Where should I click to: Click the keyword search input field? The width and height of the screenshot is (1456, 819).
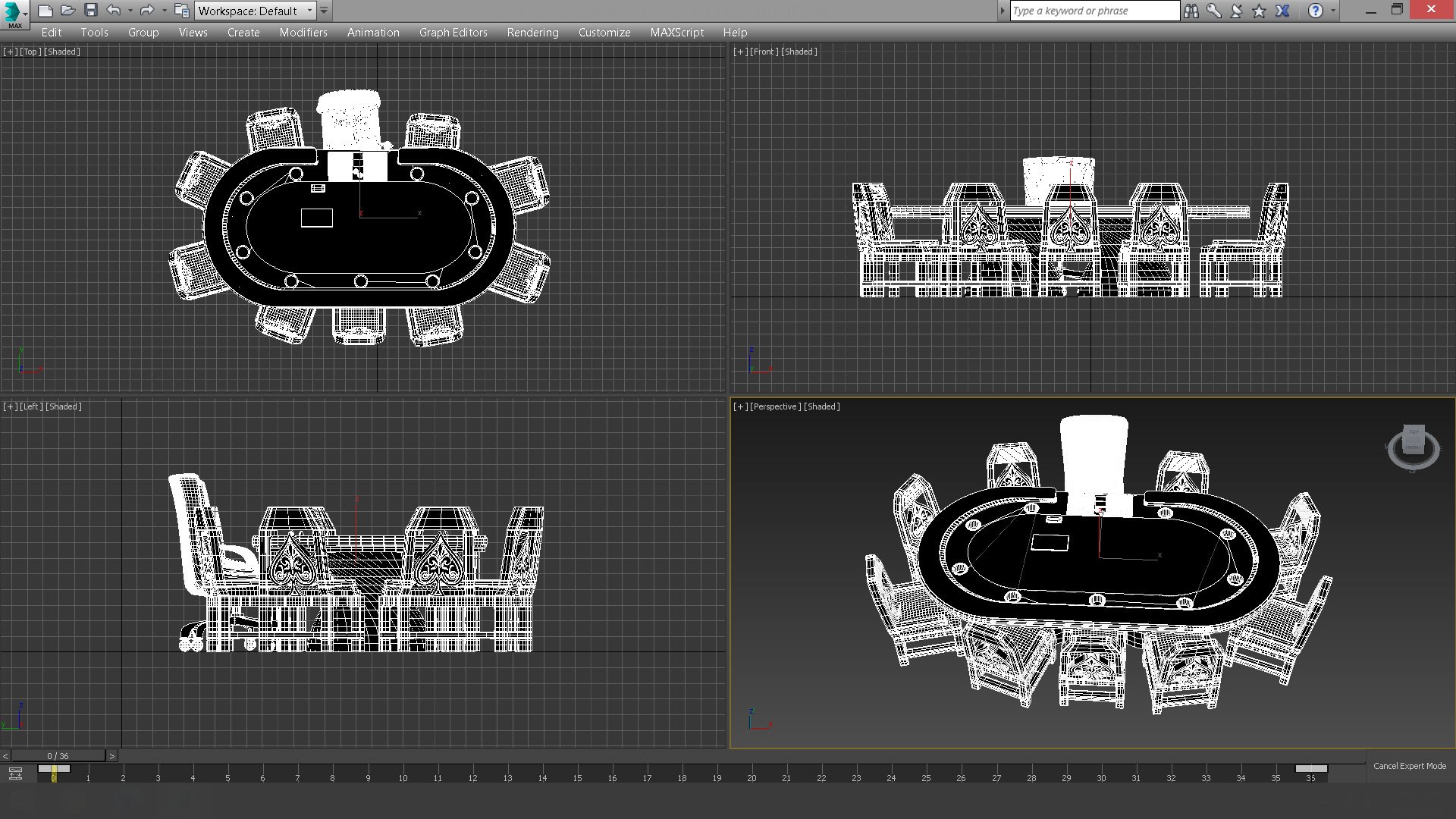click(1095, 11)
